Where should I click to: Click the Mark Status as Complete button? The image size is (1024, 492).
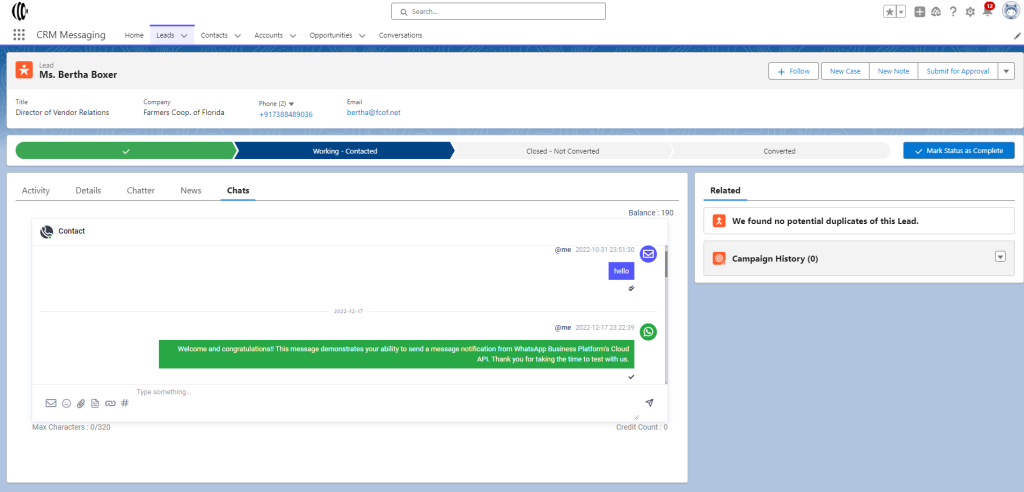click(959, 150)
